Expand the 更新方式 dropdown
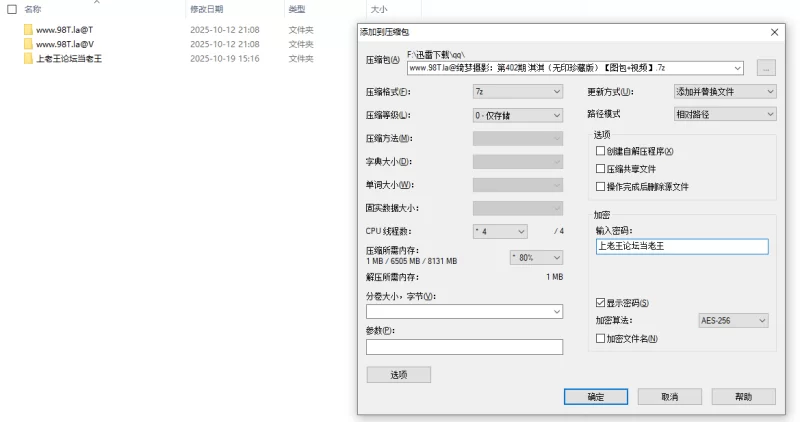The width and height of the screenshot is (800, 422). pos(725,92)
